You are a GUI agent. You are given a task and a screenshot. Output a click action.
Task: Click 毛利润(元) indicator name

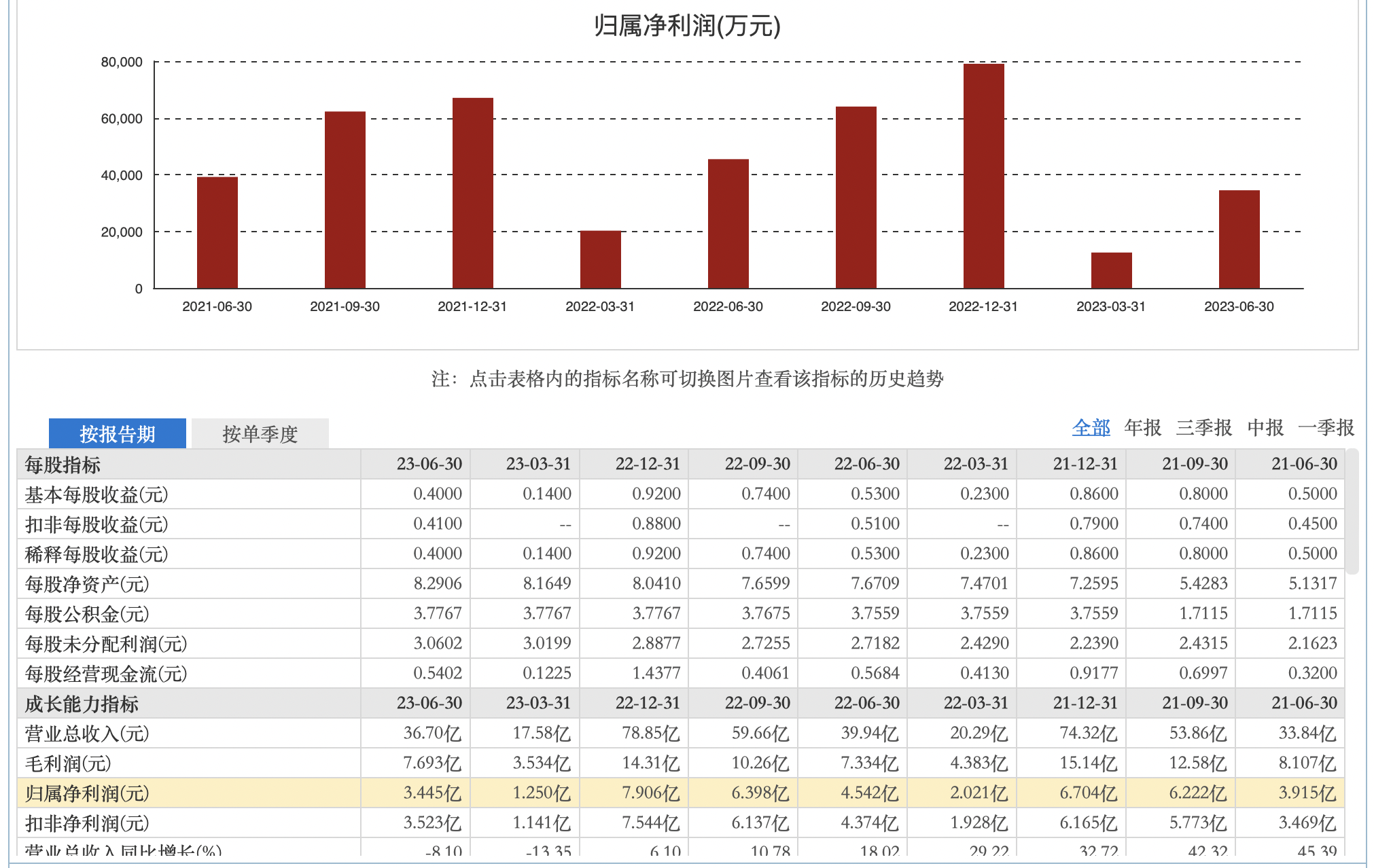point(68,763)
